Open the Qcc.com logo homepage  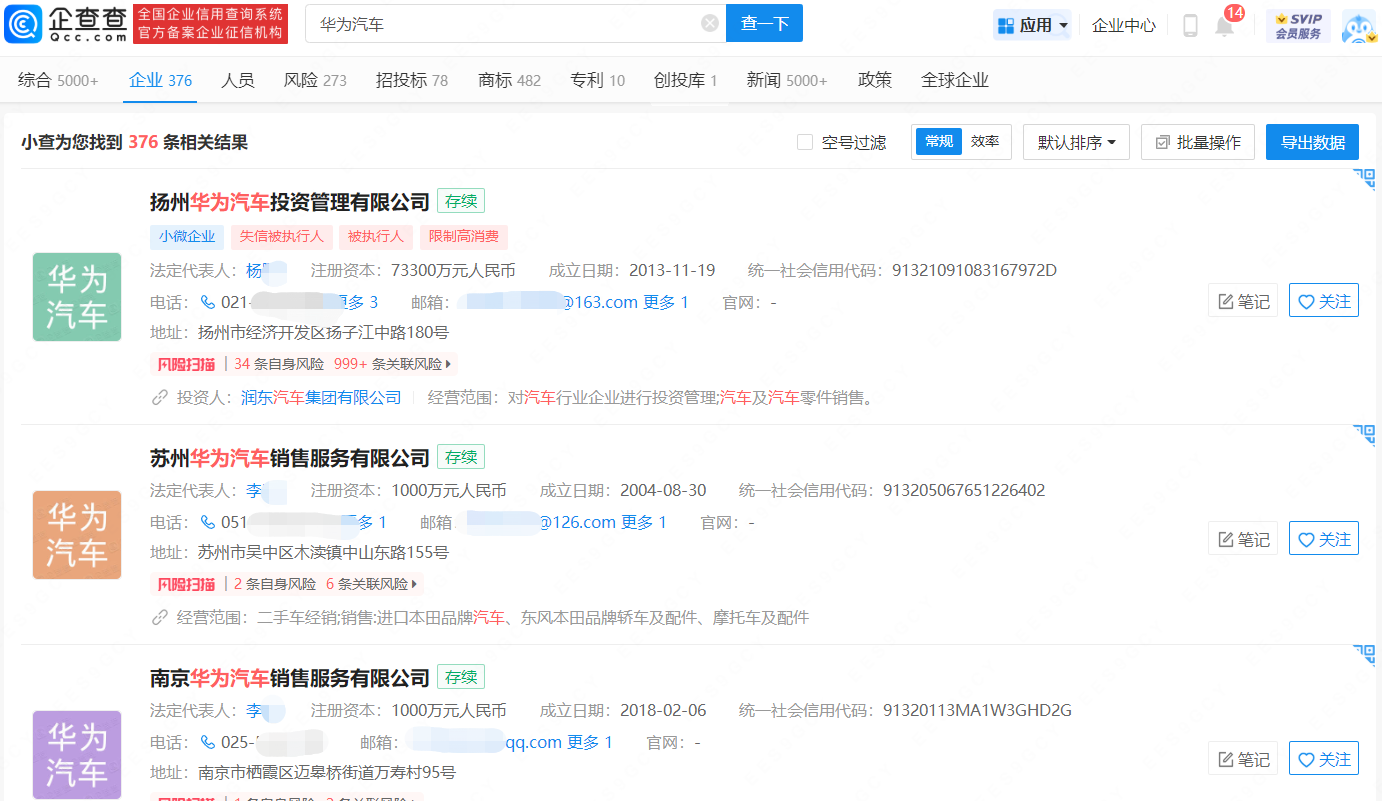pos(66,23)
